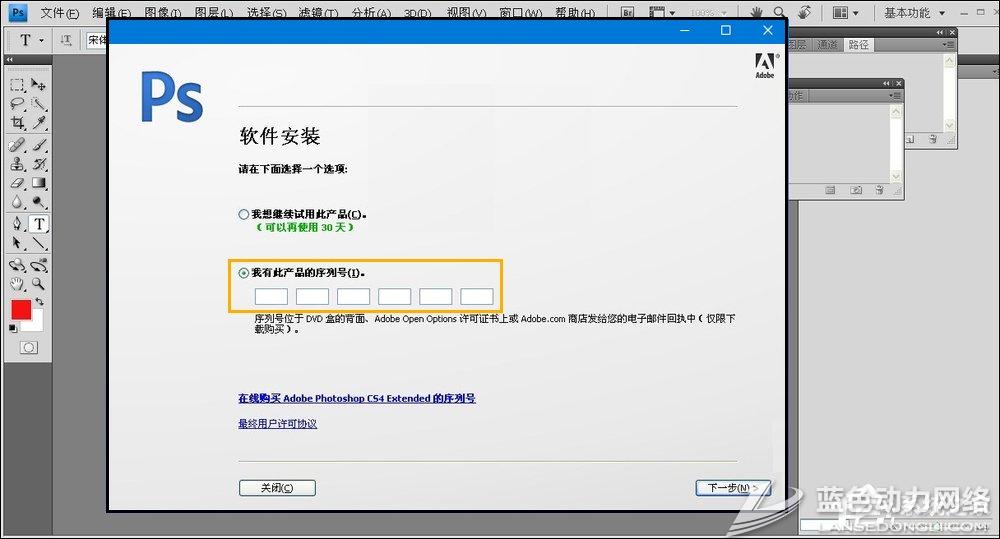Select 'I have a serial number' radio option
Viewport: 1000px width, 539px height.
(x=244, y=272)
